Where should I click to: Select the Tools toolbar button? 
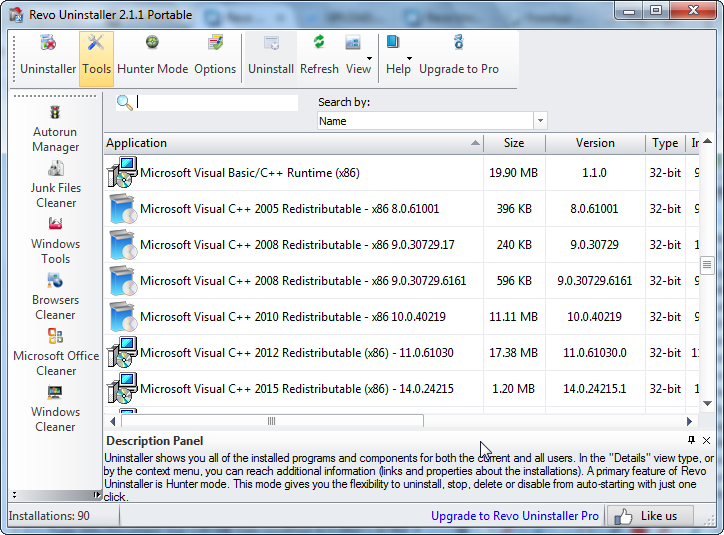pos(96,59)
